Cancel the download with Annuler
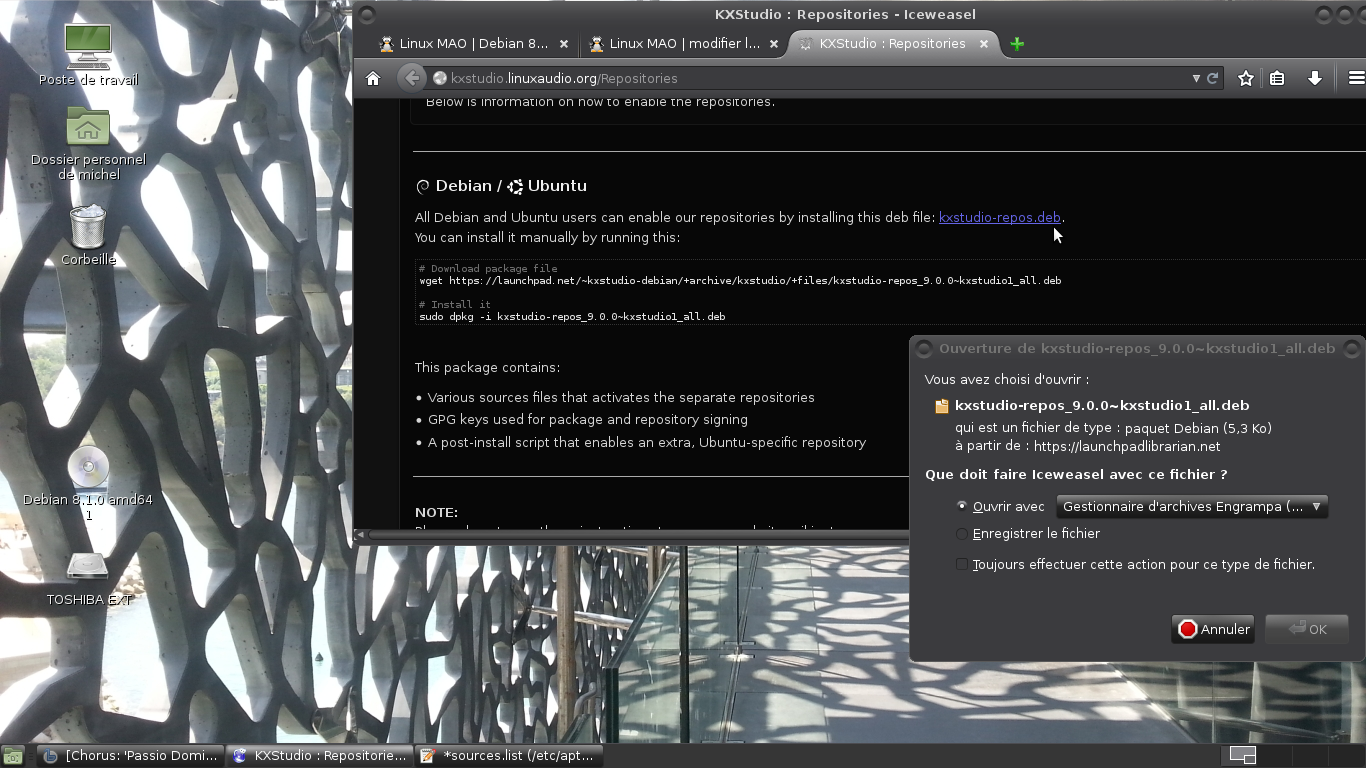Viewport: 1366px width, 768px height. pyautogui.click(x=1213, y=629)
